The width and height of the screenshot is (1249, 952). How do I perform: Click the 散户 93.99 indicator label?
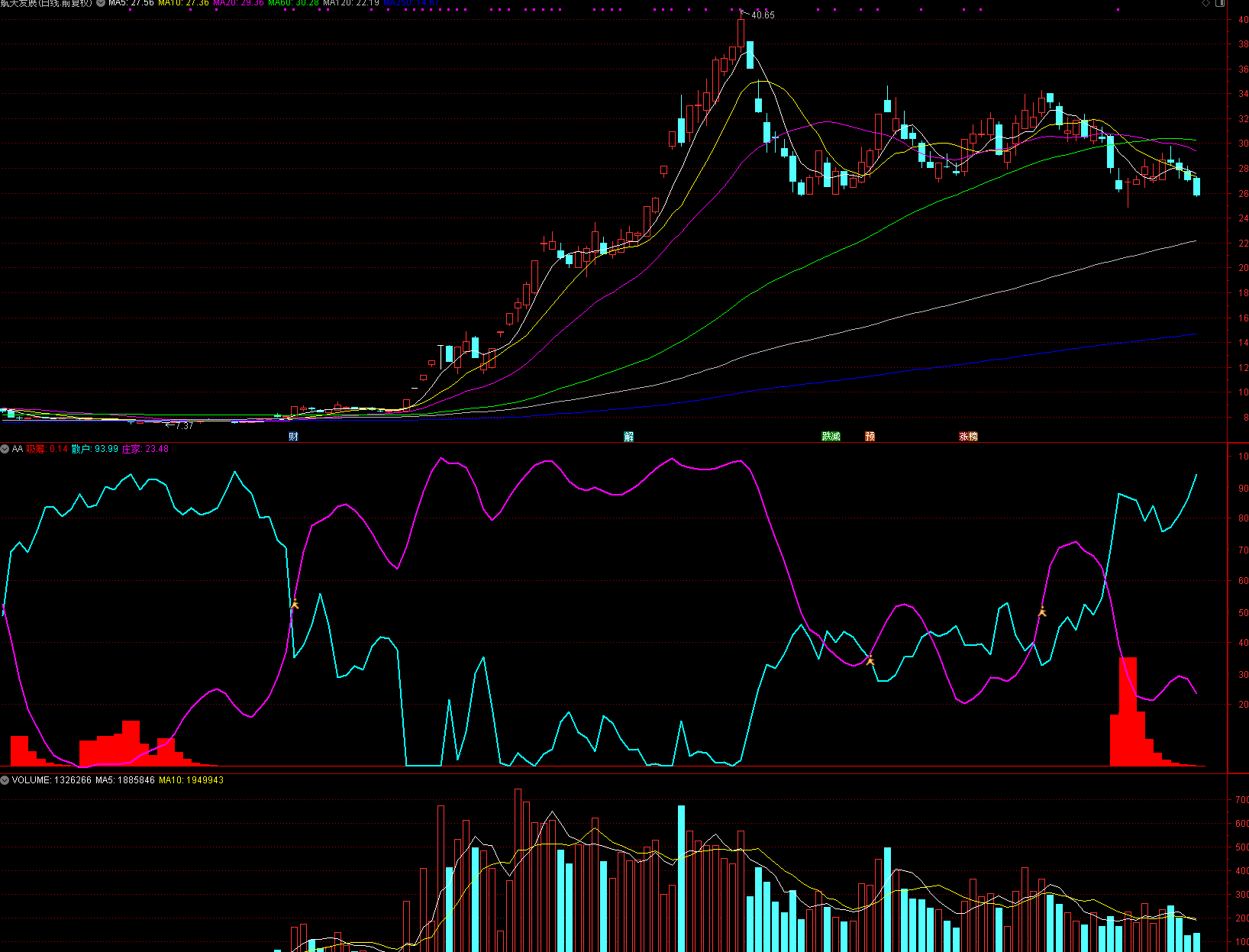95,449
